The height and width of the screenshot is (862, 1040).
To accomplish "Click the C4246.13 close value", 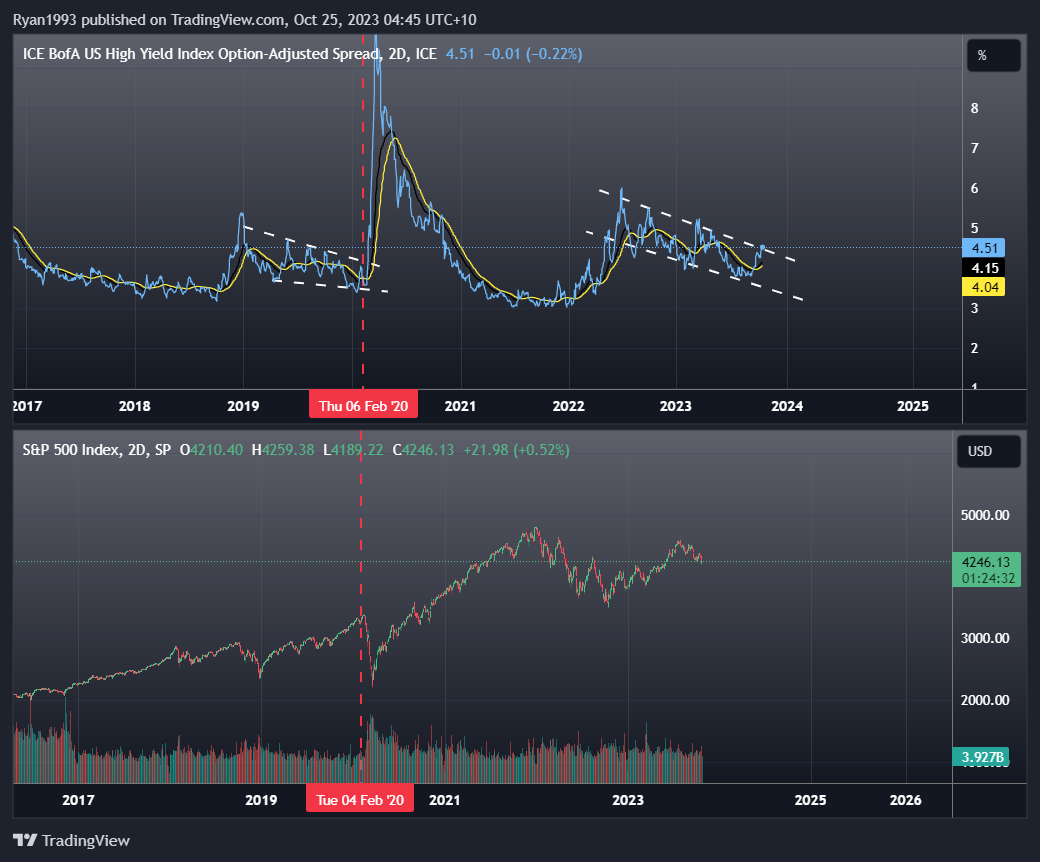I will [x=423, y=450].
